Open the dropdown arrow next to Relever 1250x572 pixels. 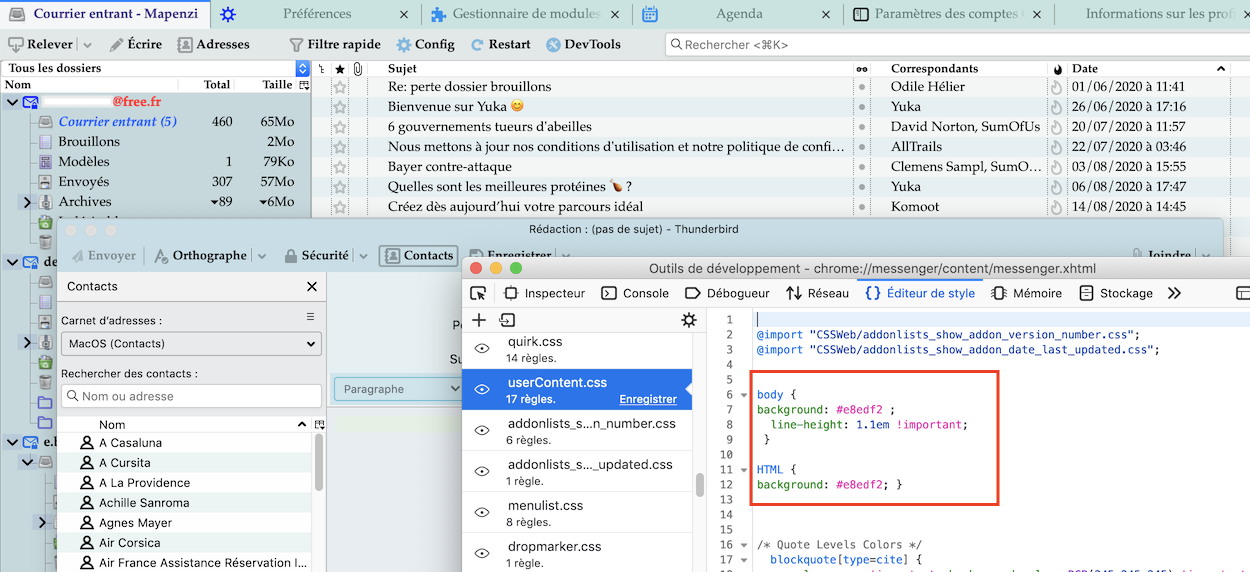click(87, 45)
